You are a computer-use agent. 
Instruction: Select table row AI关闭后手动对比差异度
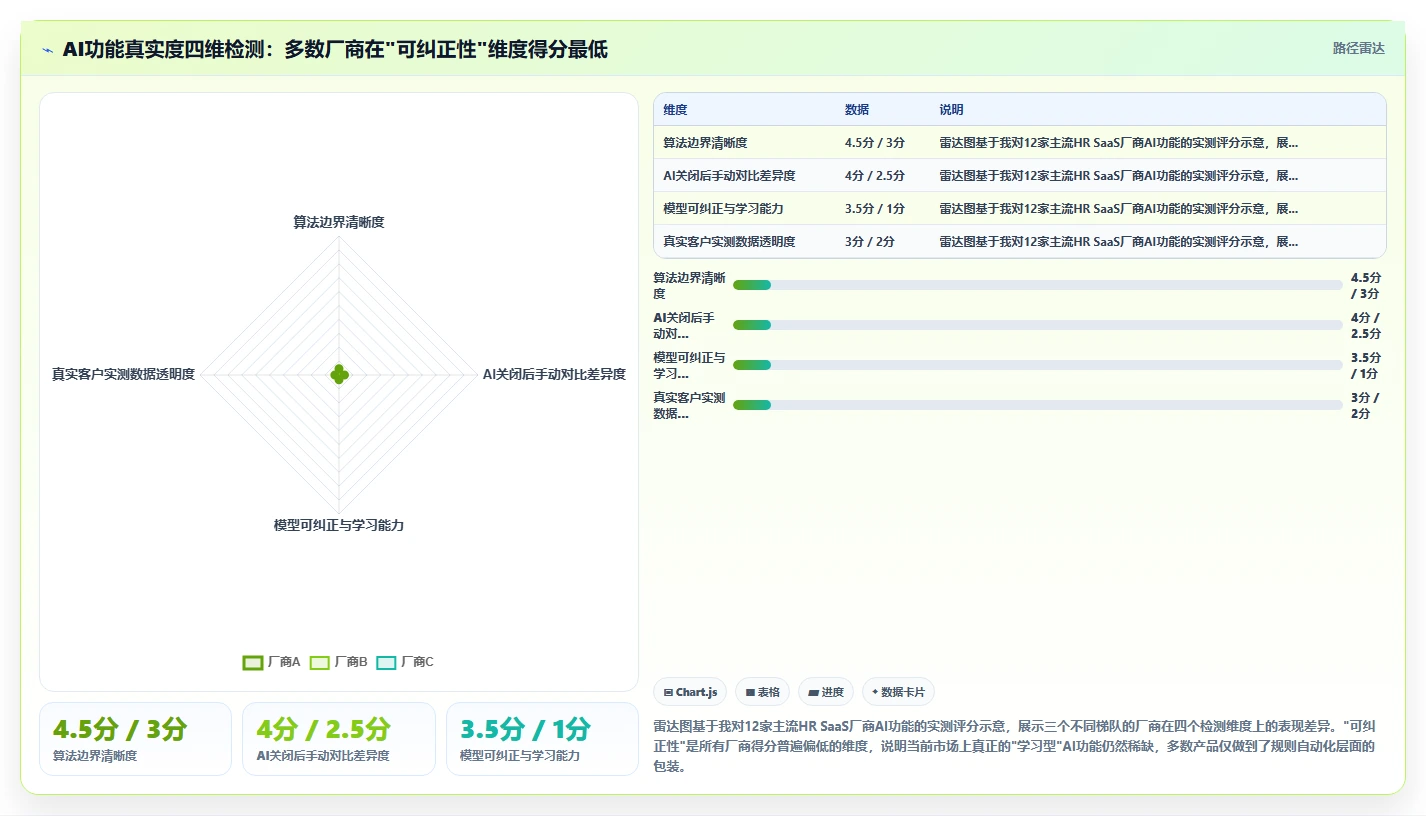(1020, 176)
